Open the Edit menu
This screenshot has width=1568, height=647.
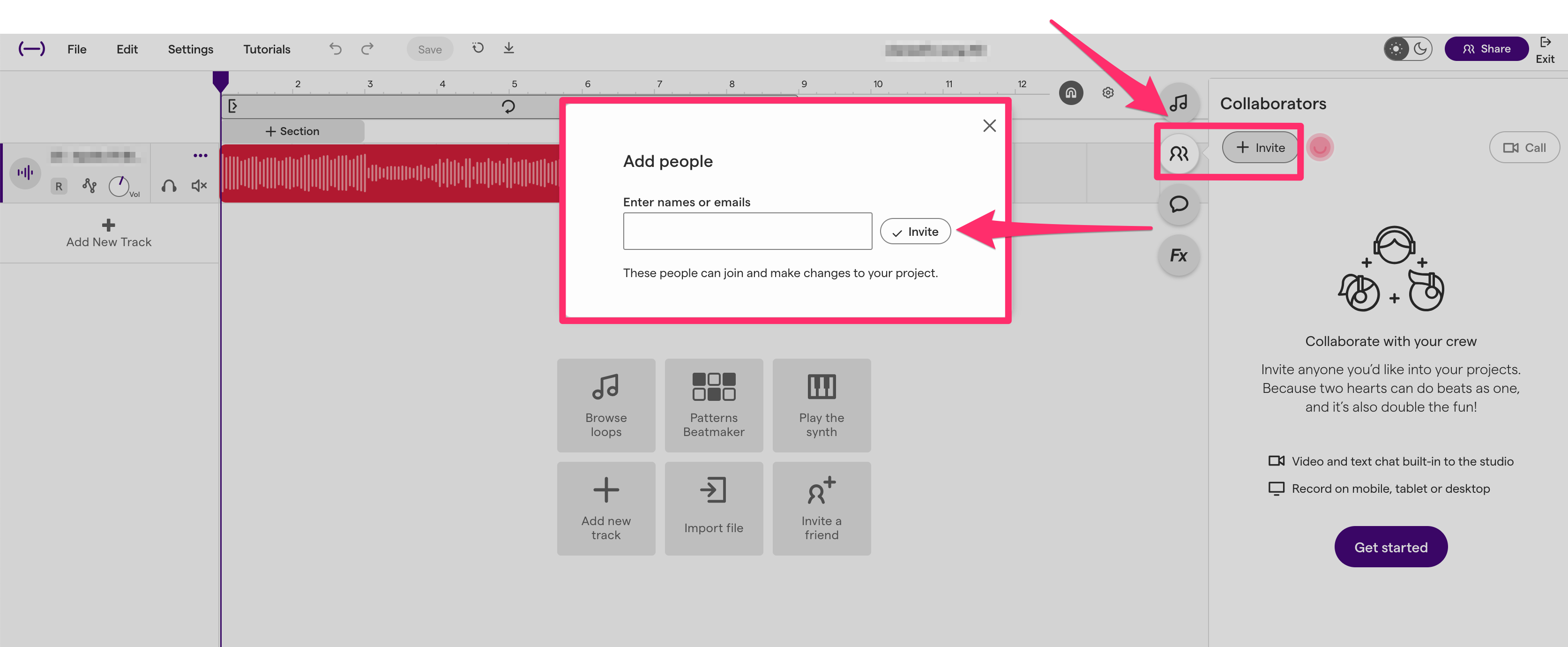click(127, 49)
